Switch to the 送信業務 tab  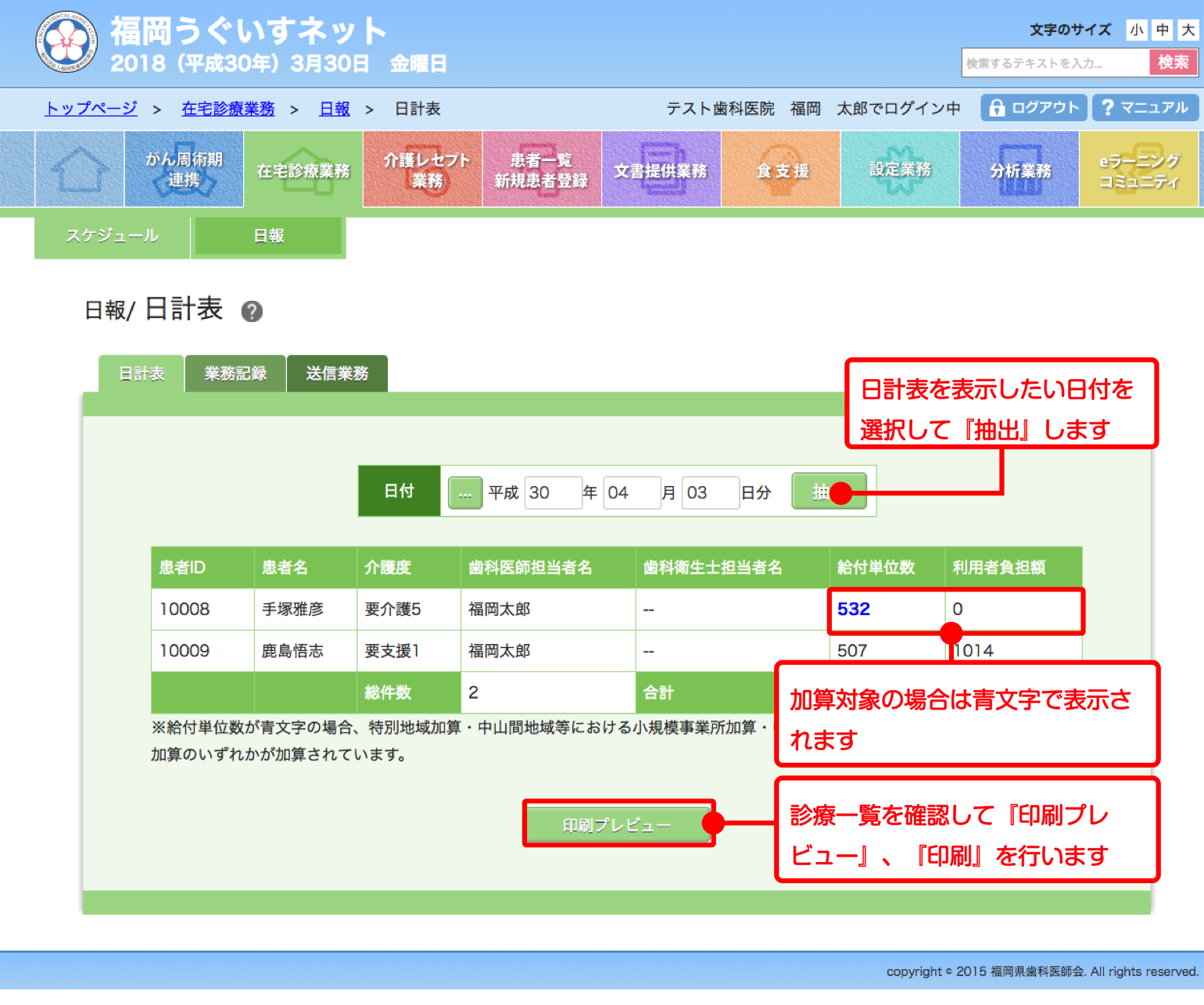point(337,374)
